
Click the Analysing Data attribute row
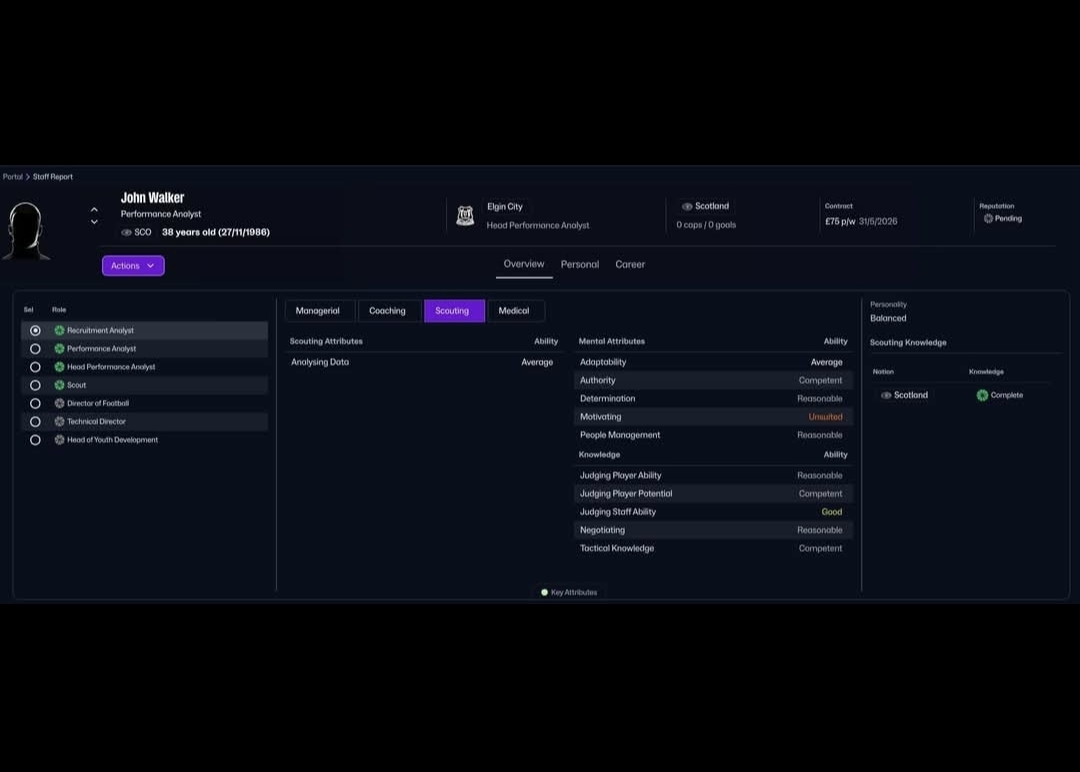tap(422, 362)
